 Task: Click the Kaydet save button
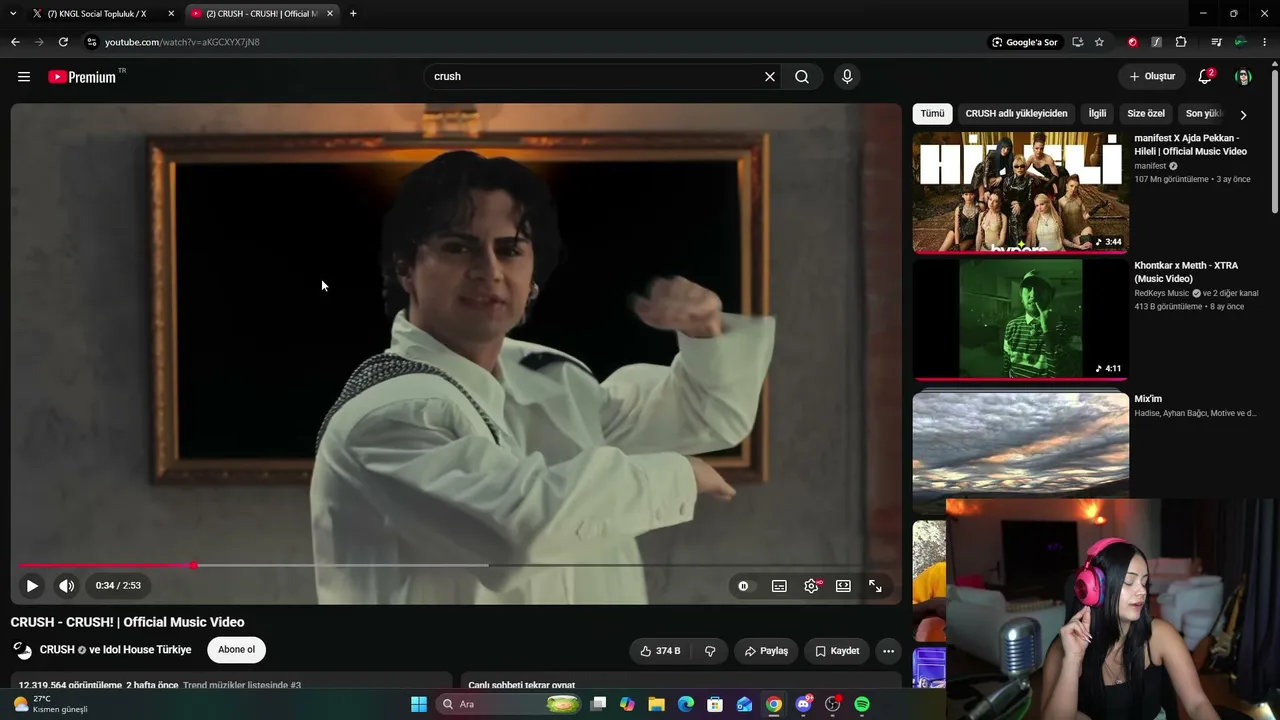837,651
